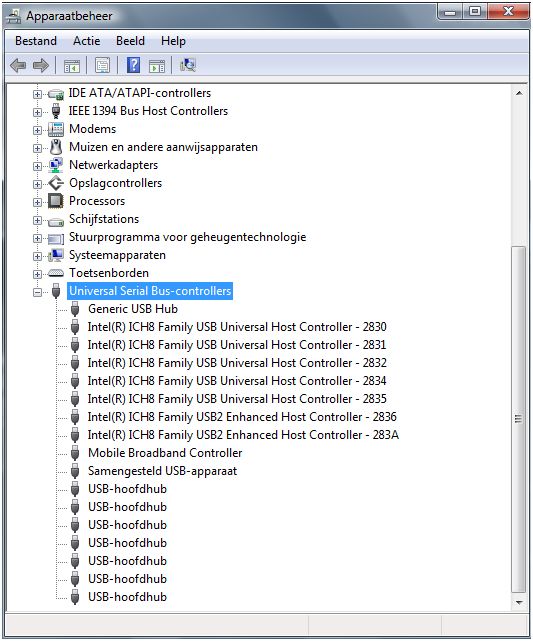Expand the Netwerkadapters node
This screenshot has width=533, height=641.
coord(37,166)
